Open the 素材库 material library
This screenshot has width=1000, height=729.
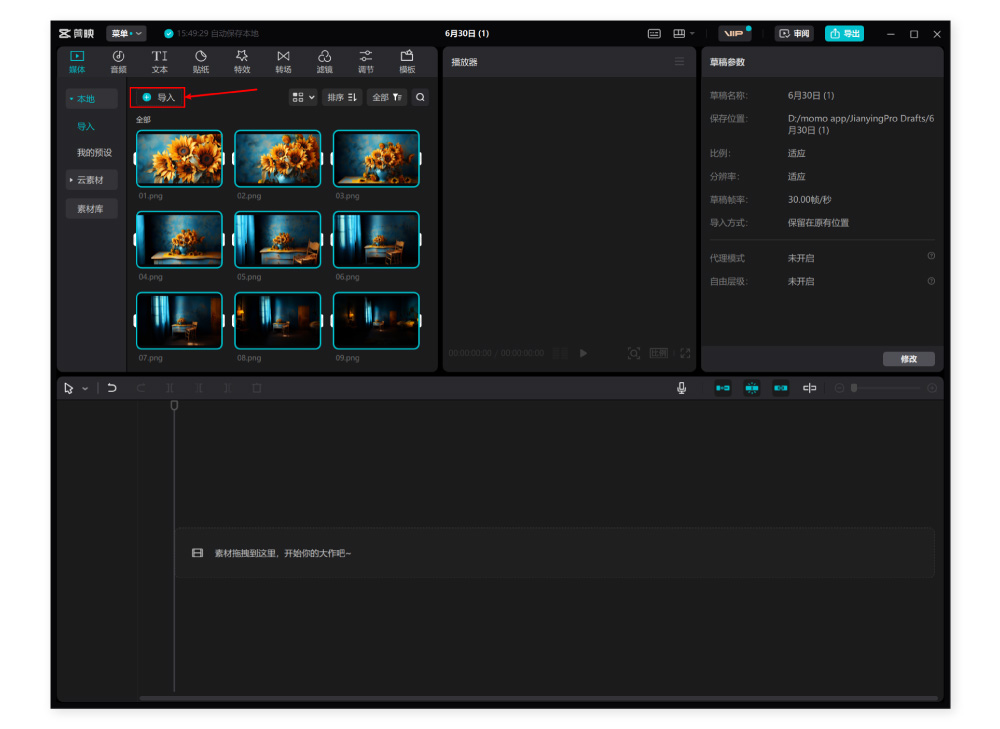tap(91, 209)
